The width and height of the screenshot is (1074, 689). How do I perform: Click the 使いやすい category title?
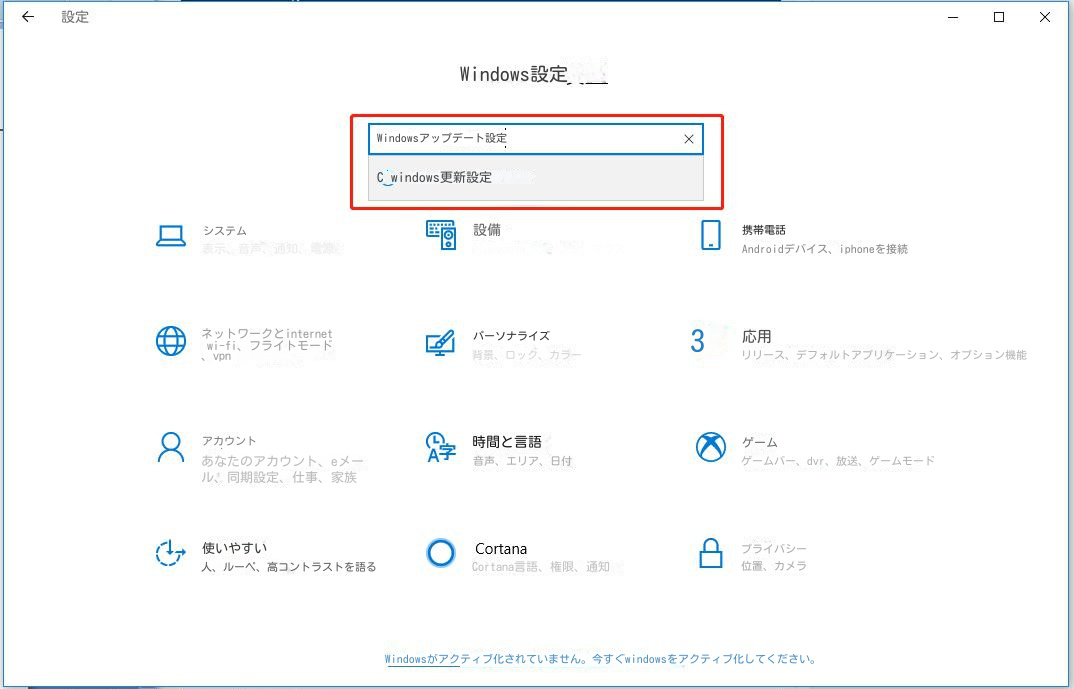pos(234,548)
